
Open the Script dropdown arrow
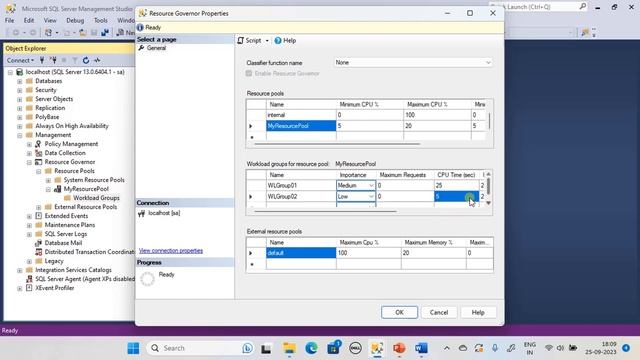267,40
